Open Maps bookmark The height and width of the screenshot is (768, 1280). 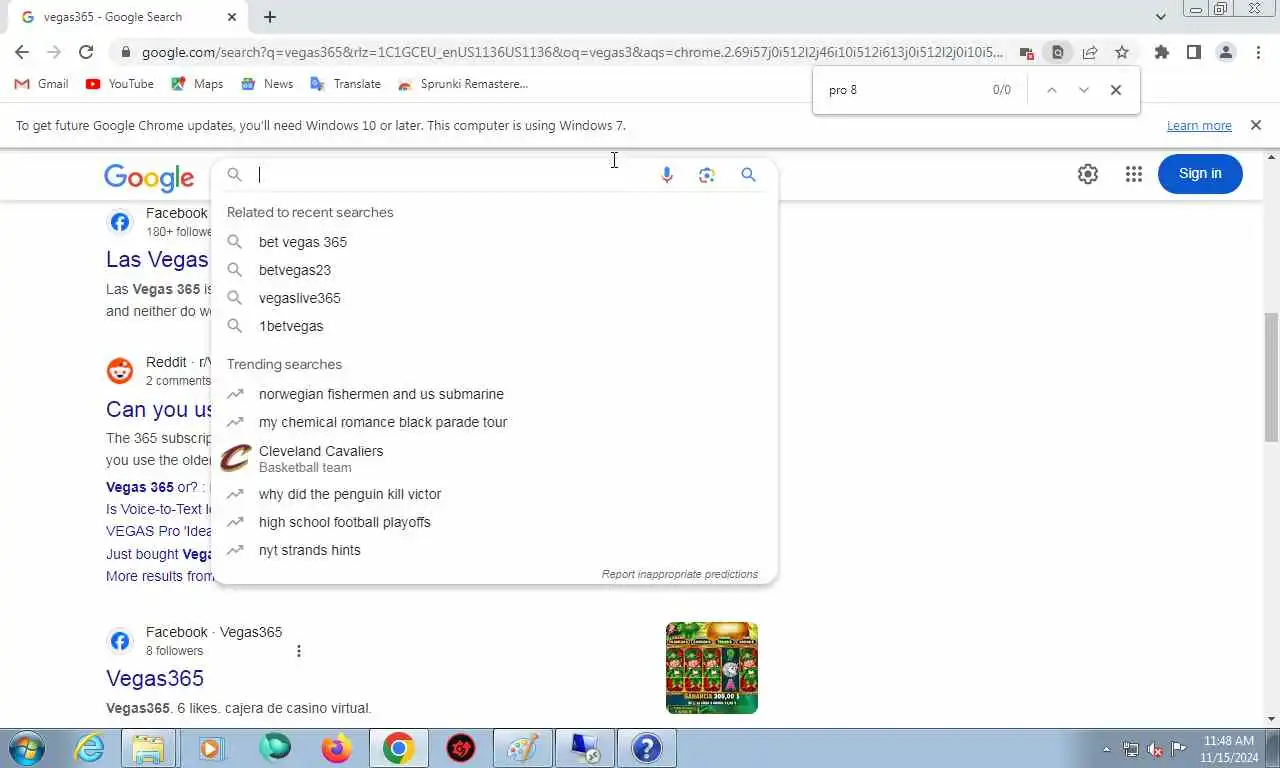click(197, 84)
